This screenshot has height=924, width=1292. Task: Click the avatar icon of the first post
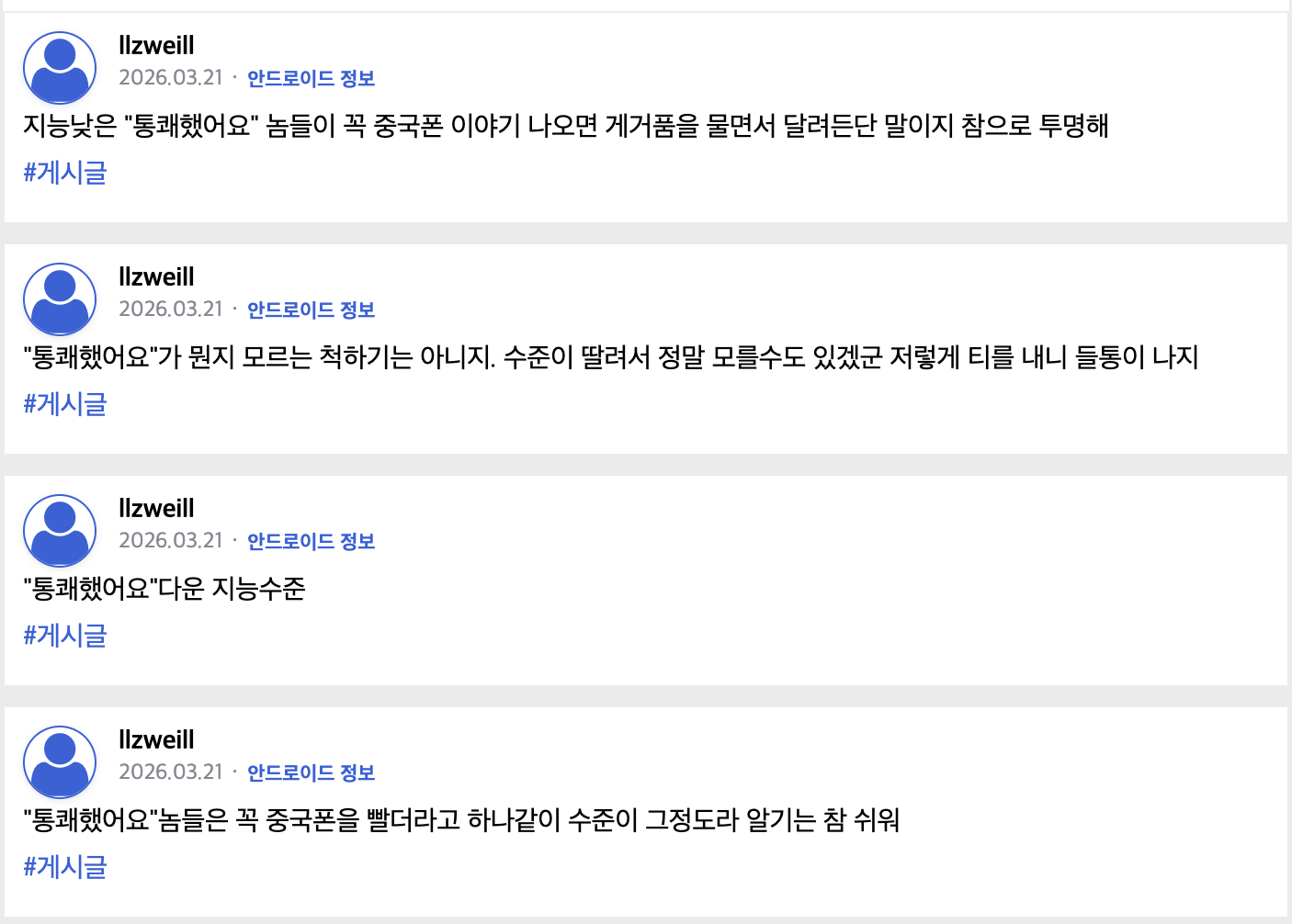60,68
